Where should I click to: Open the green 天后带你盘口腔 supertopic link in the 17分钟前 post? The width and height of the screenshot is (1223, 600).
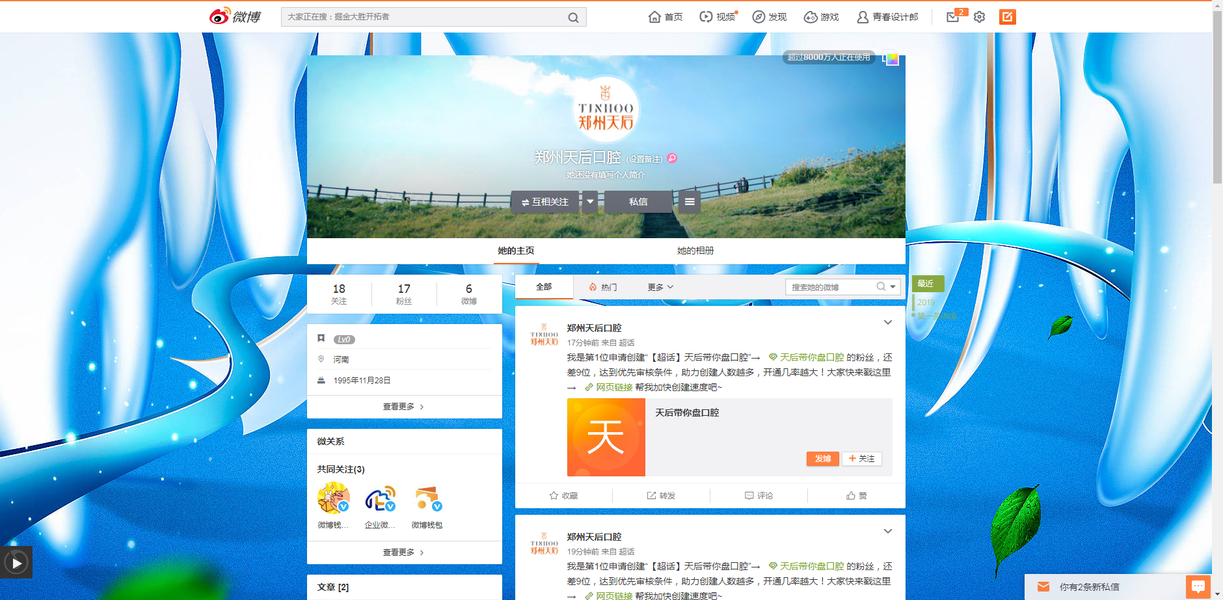[x=806, y=357]
